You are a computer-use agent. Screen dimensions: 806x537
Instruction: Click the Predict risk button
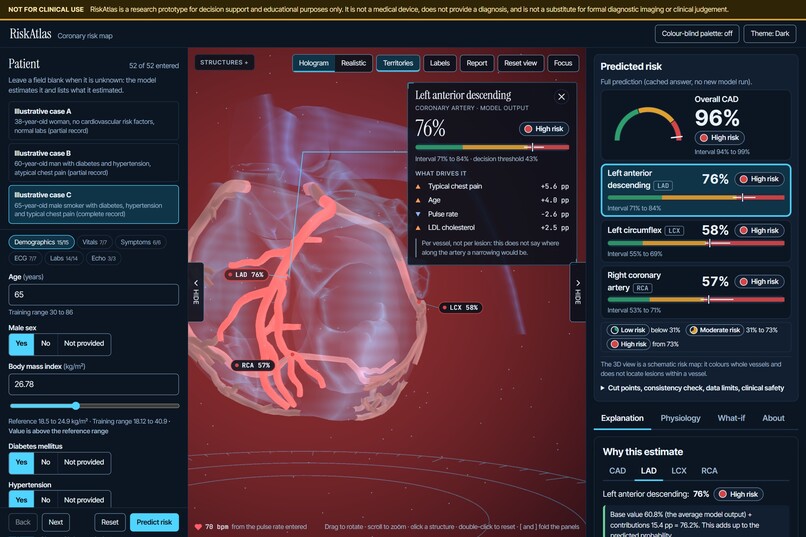point(154,522)
